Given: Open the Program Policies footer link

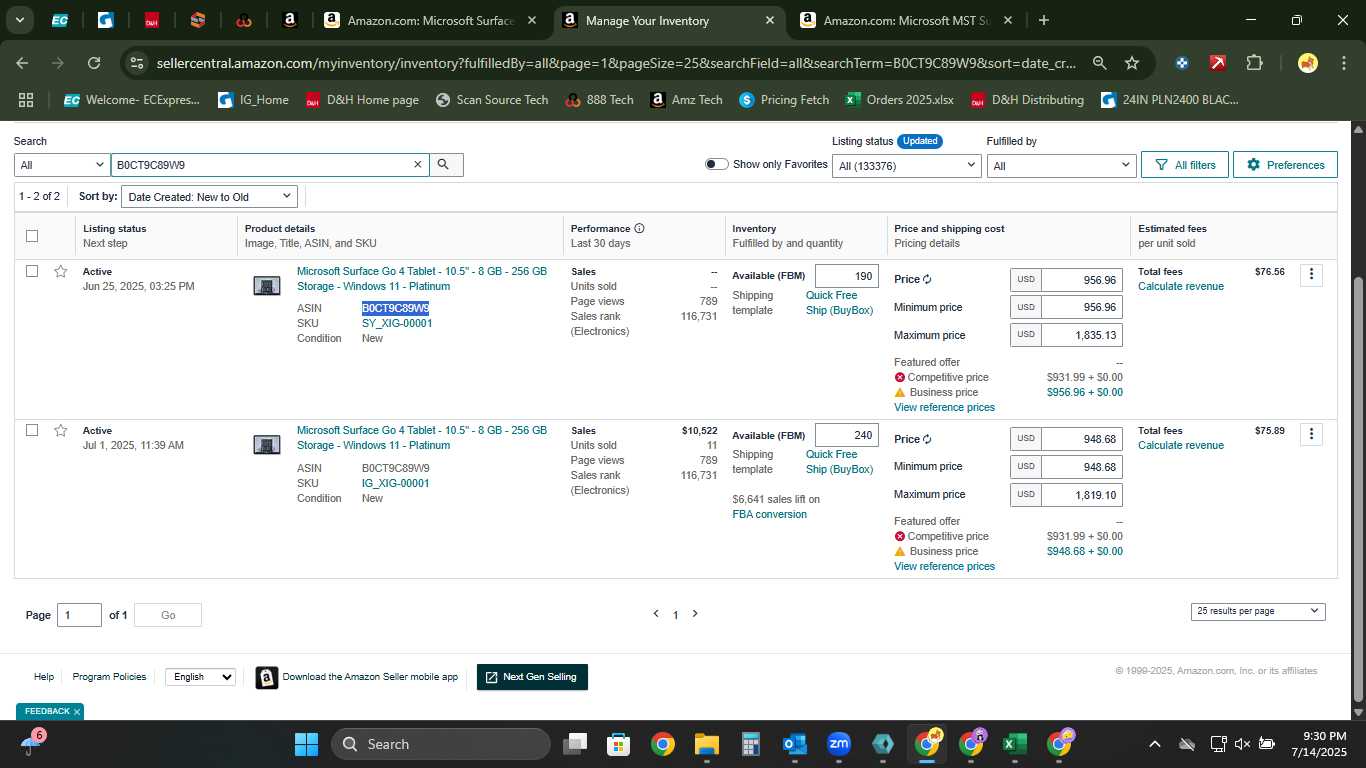Looking at the screenshot, I should [x=109, y=677].
